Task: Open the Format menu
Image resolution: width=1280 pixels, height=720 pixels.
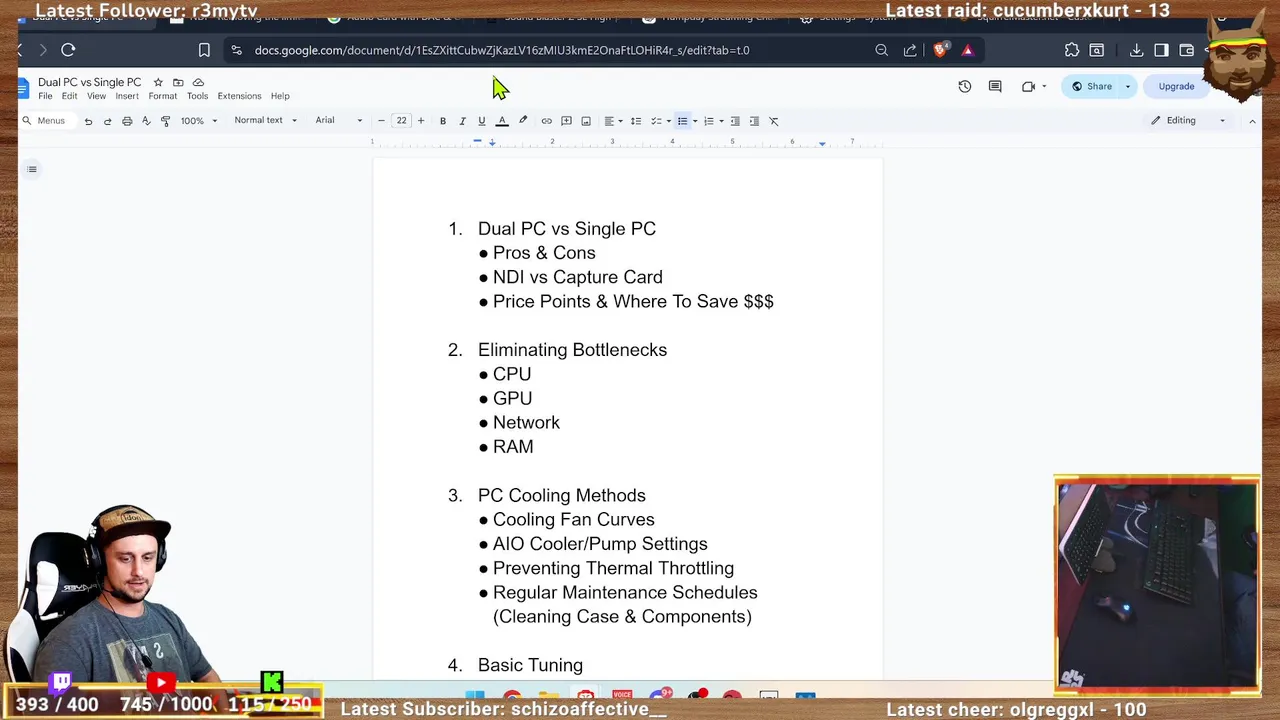Action: tap(162, 96)
